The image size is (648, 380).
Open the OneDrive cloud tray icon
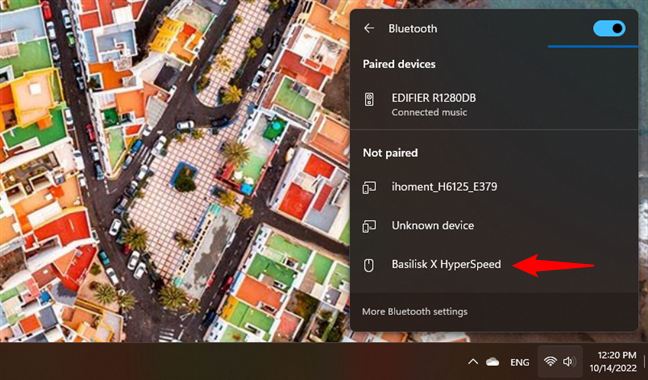click(492, 362)
